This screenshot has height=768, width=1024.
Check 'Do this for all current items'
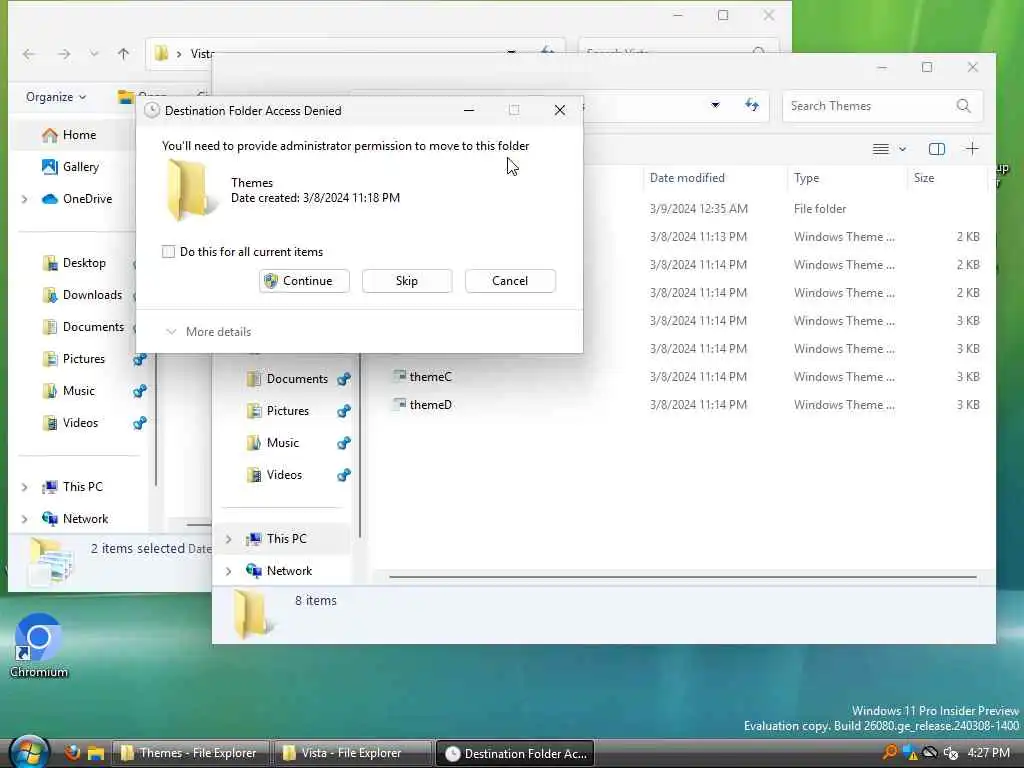tap(168, 252)
